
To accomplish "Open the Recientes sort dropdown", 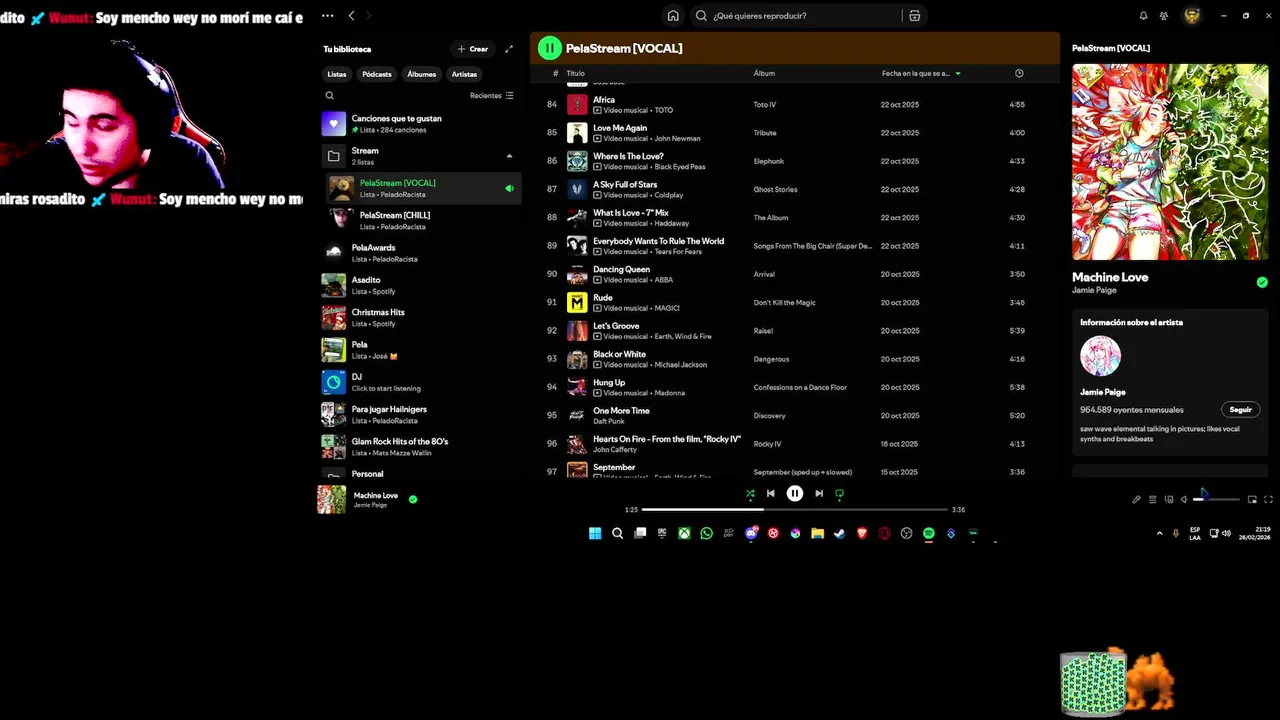I will pos(492,96).
